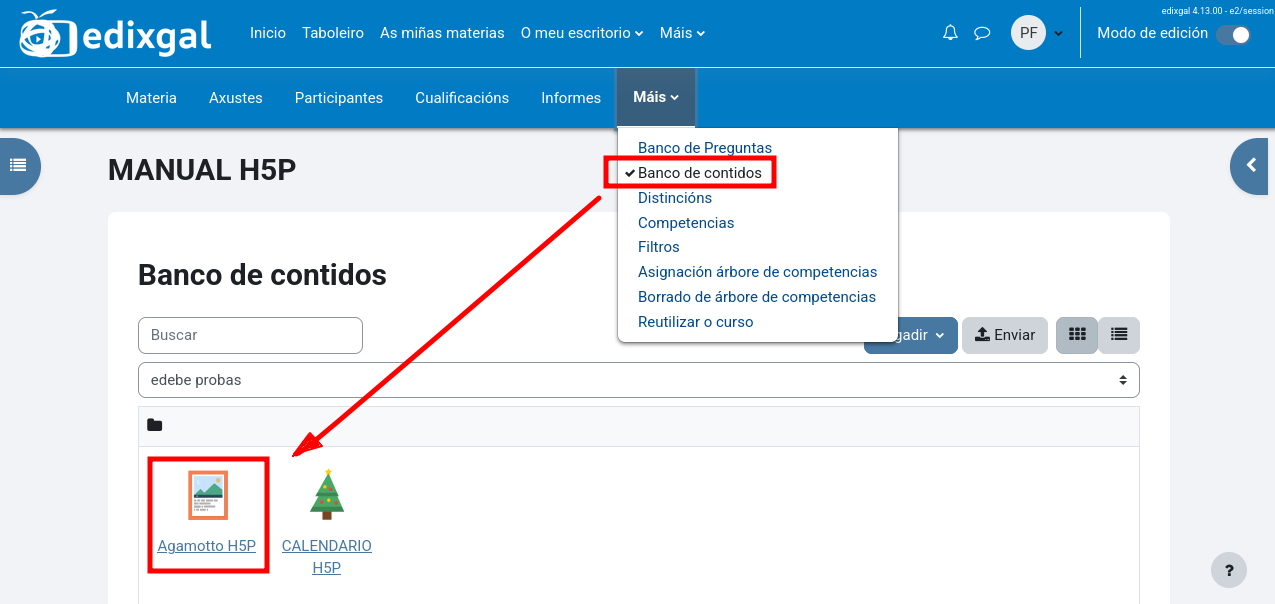The width and height of the screenshot is (1275, 604).
Task: Open the course index drawer icon
Action: (18, 165)
